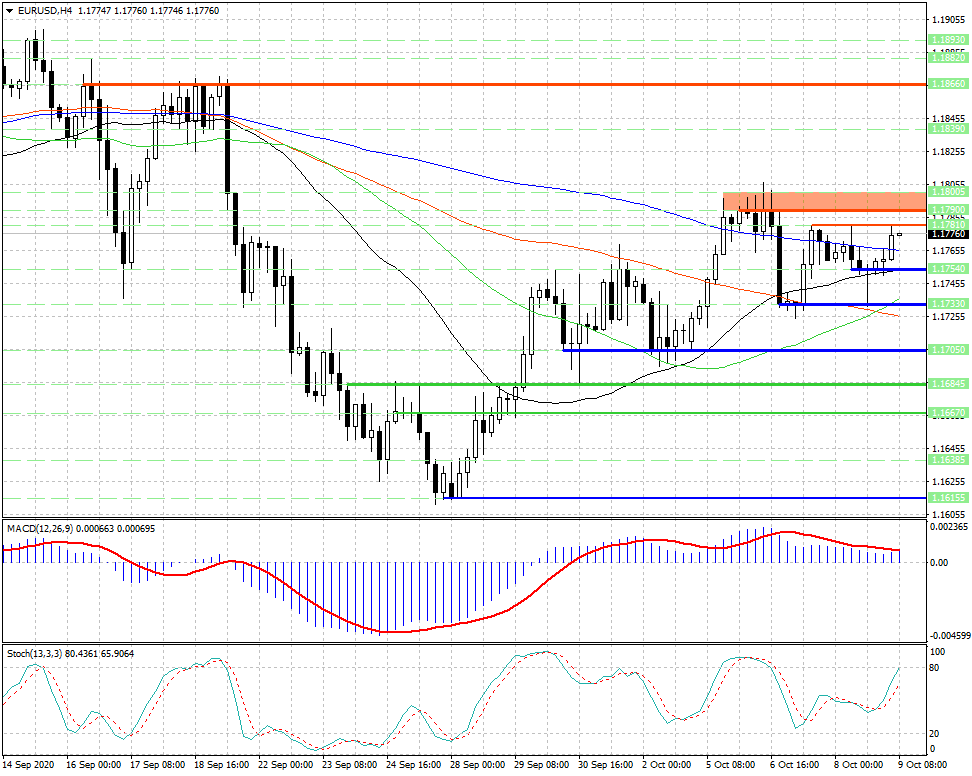Click the 1.18390 level price label
Image resolution: width=972 pixels, height=776 pixels.
click(x=948, y=128)
